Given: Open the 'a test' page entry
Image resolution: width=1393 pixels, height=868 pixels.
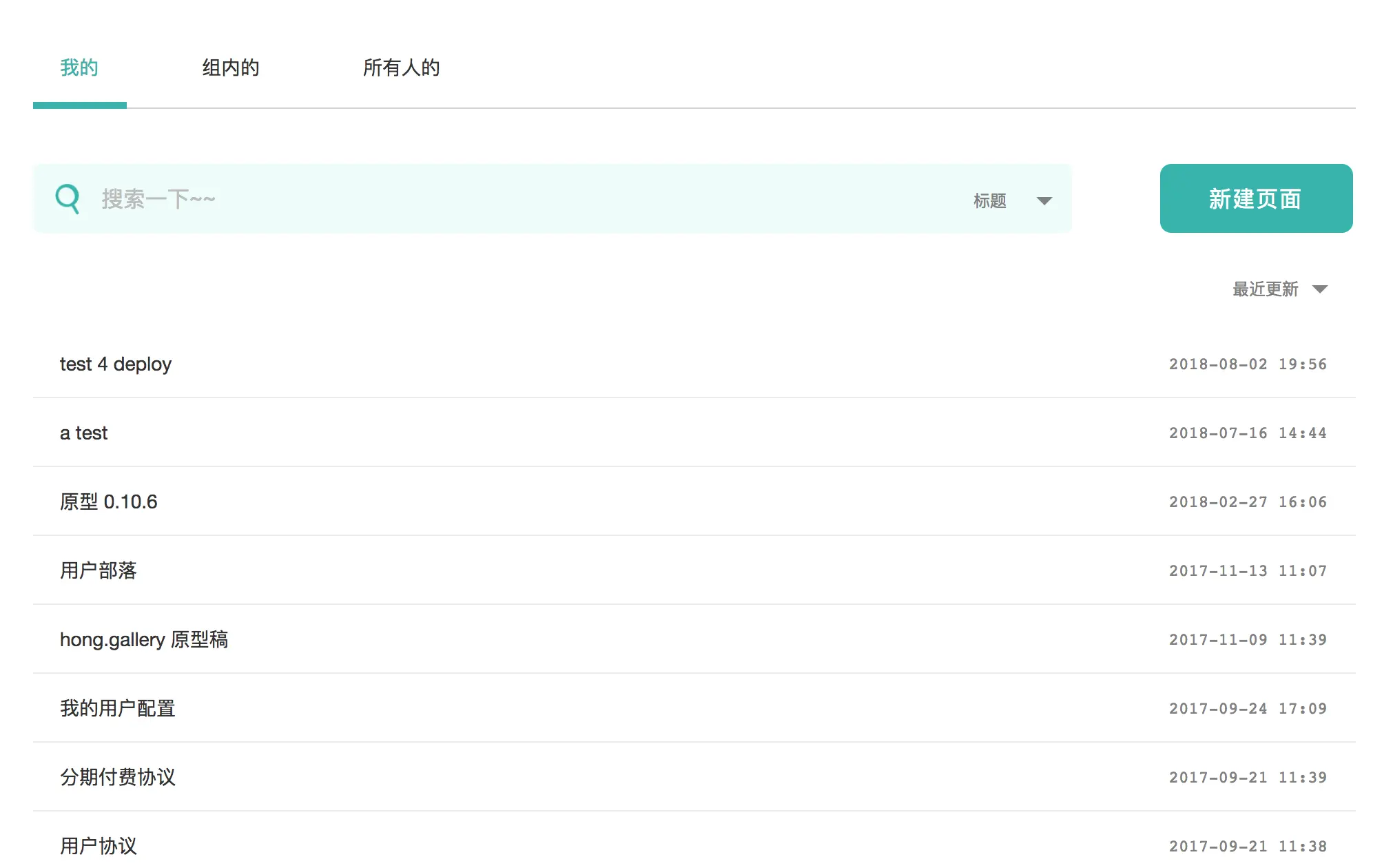Looking at the screenshot, I should pos(83,433).
